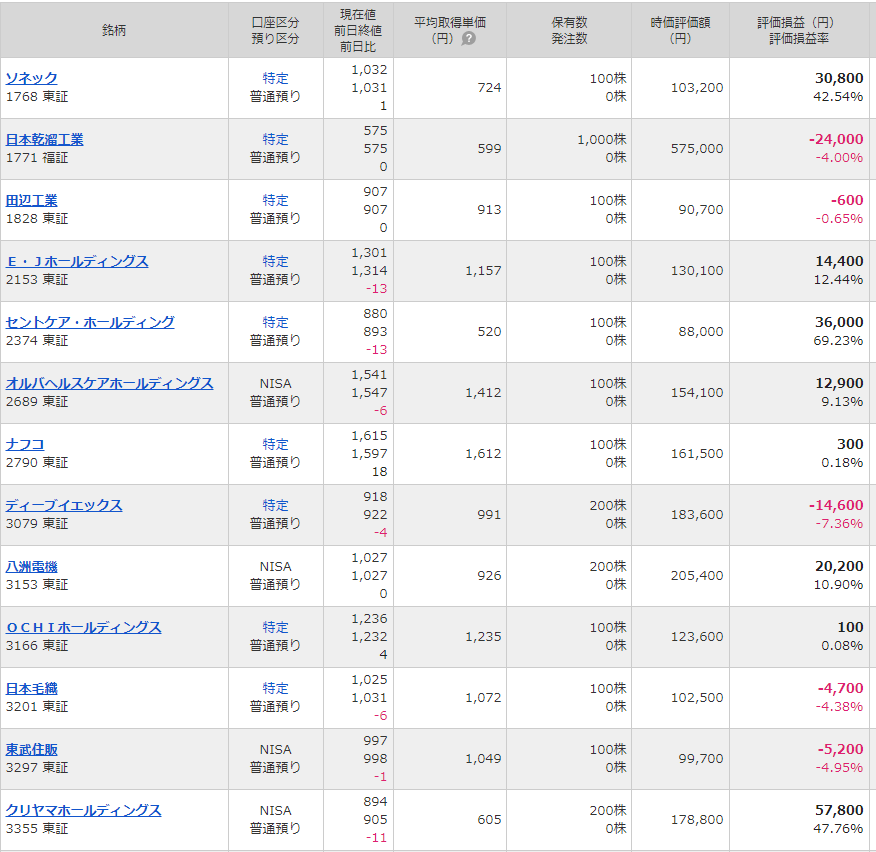876x852 pixels.
Task: Click the -24,000 loss for 日本乾溜工業
Action: [836, 139]
